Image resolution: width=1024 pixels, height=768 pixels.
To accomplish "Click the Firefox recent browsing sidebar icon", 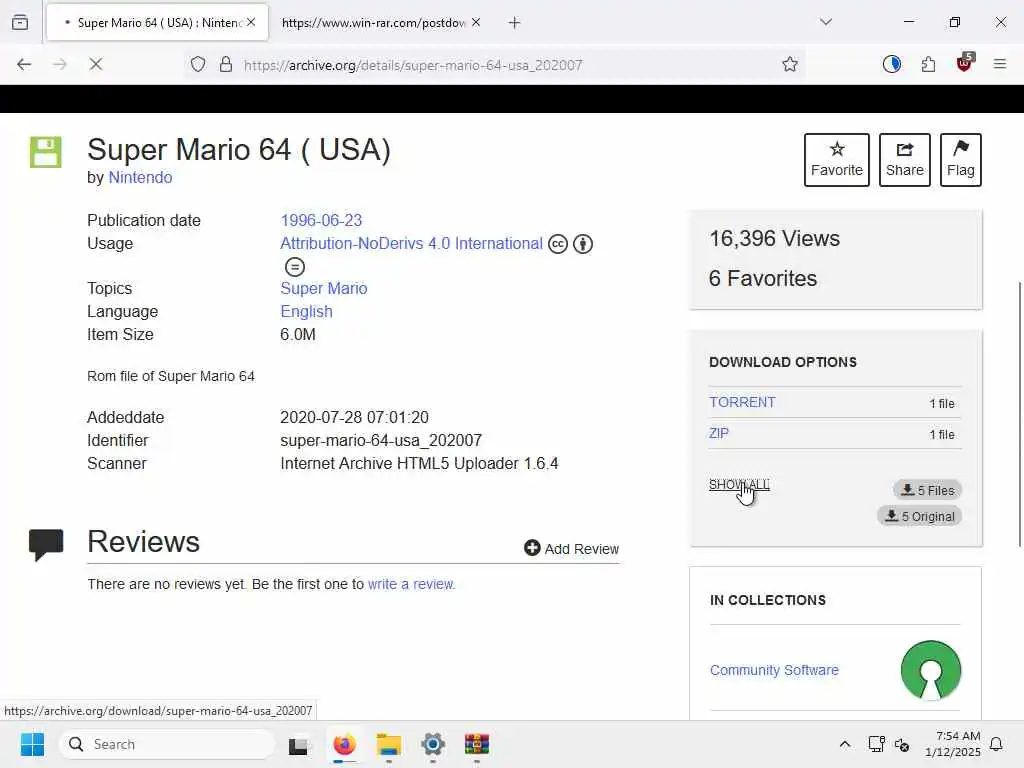I will click(x=20, y=22).
